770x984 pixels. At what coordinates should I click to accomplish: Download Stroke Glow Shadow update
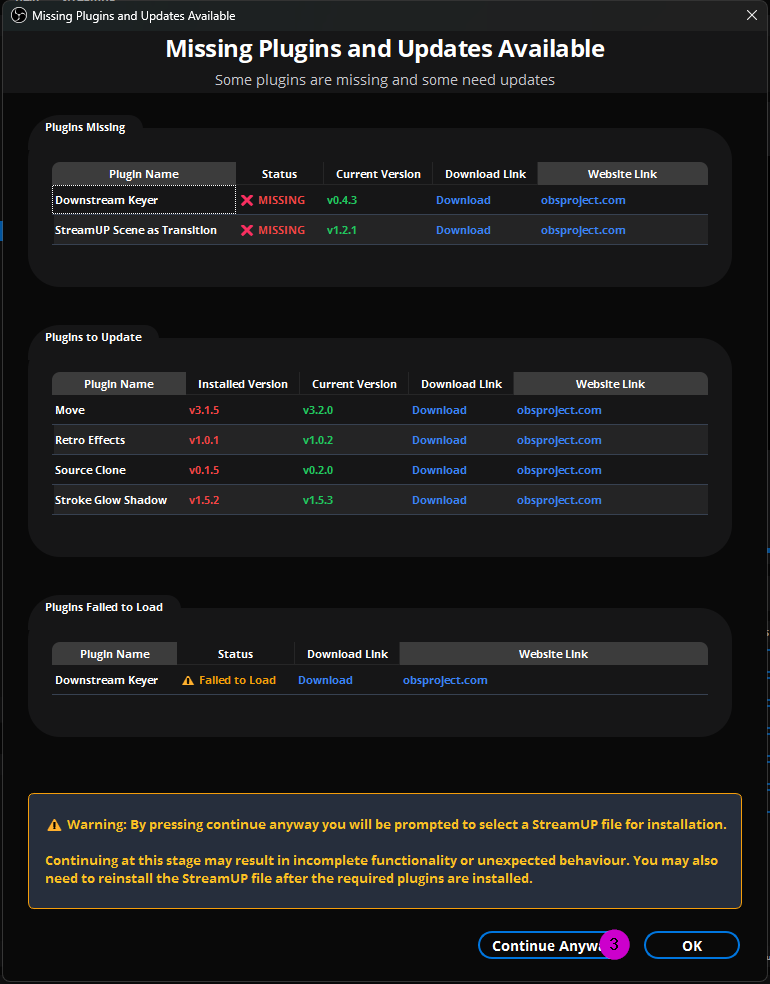click(x=439, y=500)
